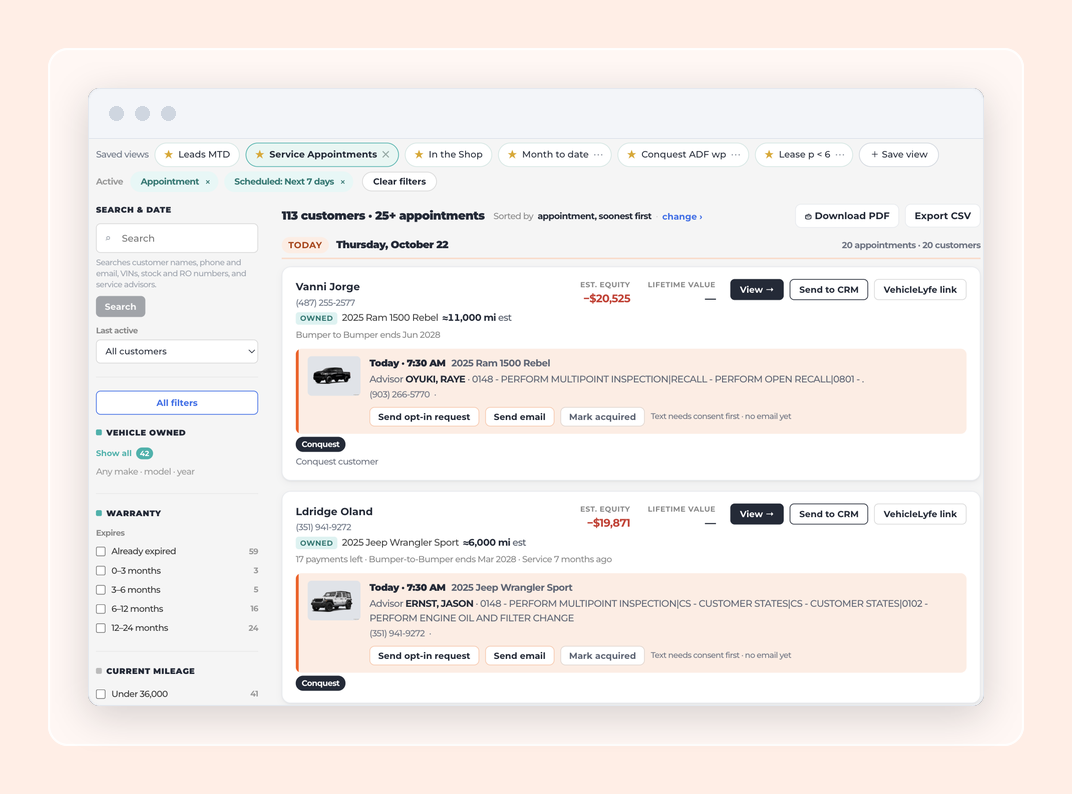Click the -$20,525 equity value
The width and height of the screenshot is (1072, 794).
tap(606, 299)
